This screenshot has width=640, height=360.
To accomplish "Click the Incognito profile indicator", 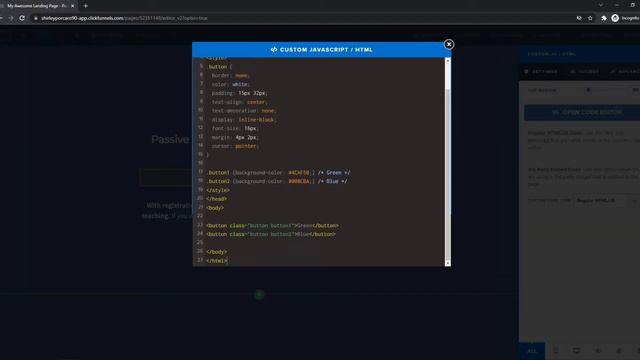I will [626, 18].
